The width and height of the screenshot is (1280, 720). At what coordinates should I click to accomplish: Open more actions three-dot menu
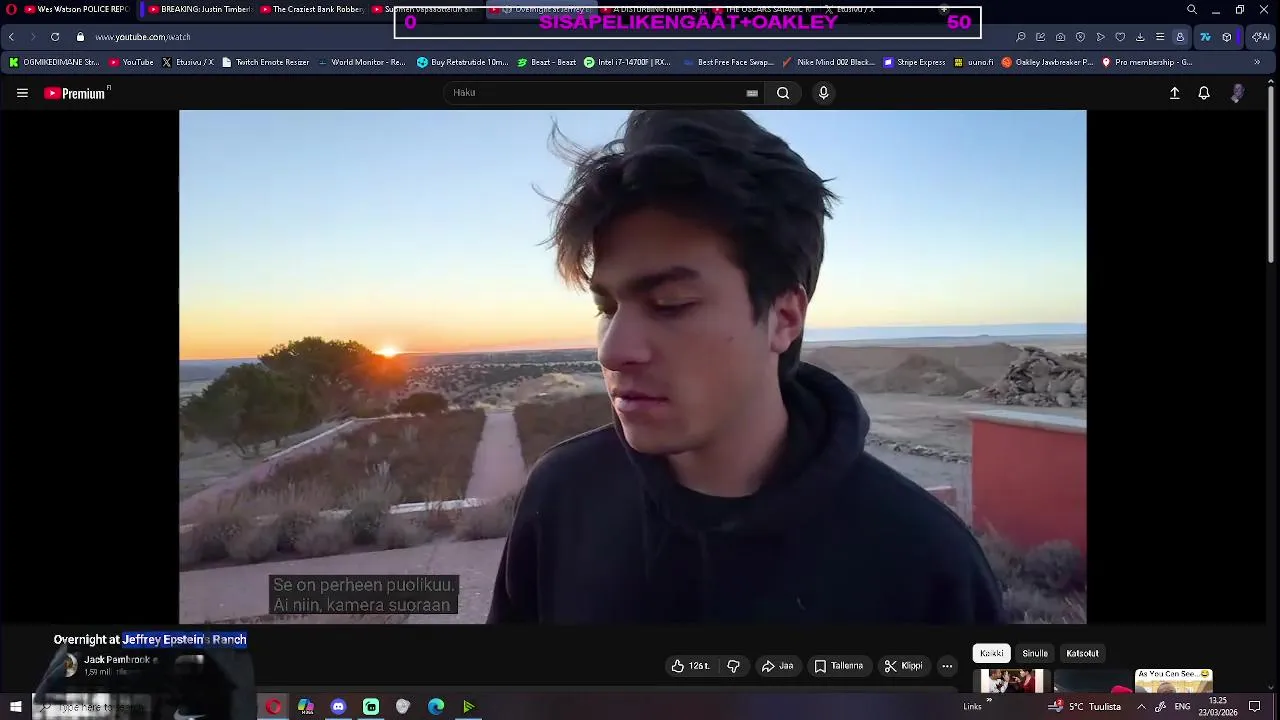947,666
